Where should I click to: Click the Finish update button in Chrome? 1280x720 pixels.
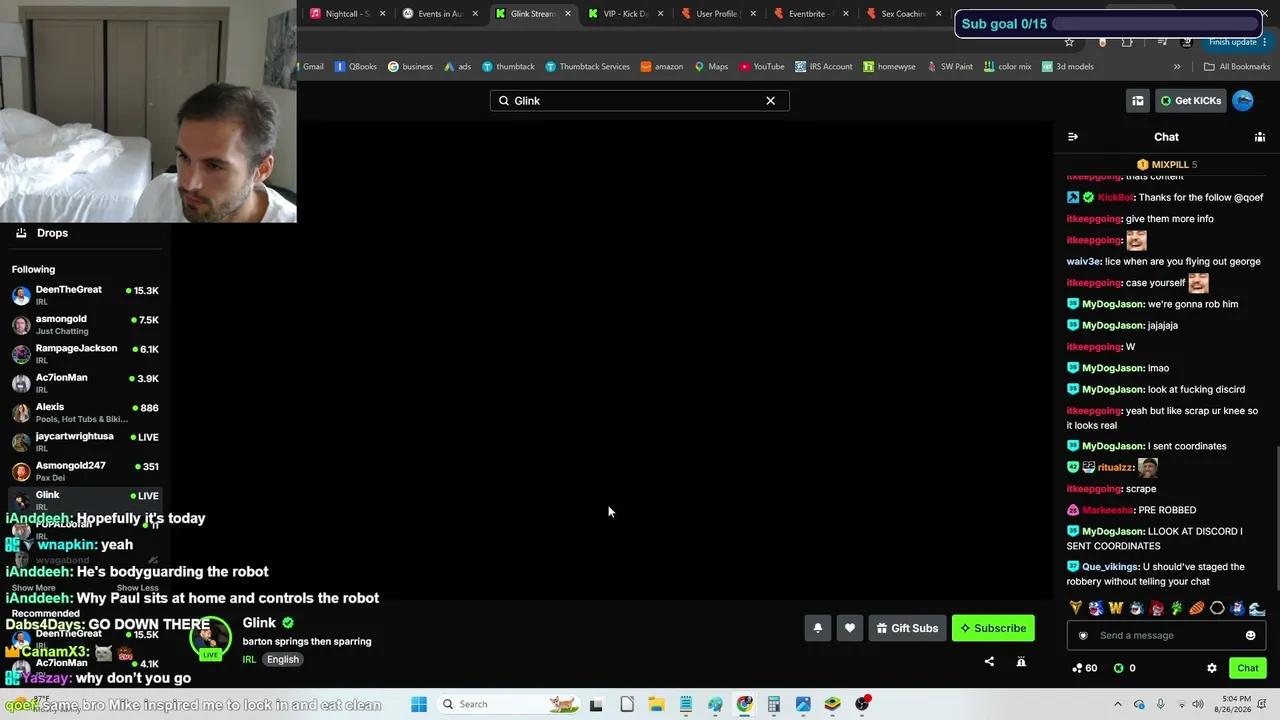(1237, 42)
